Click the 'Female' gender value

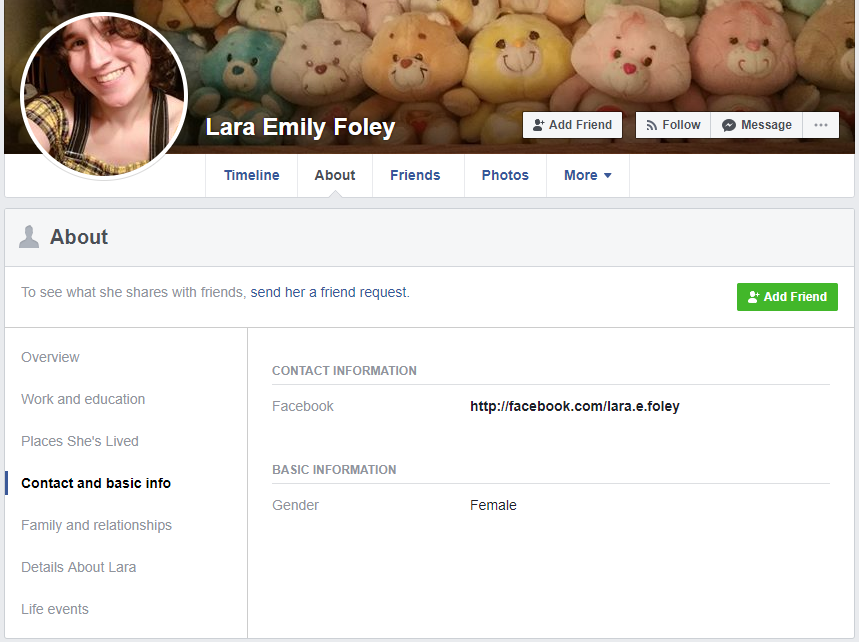coord(493,505)
